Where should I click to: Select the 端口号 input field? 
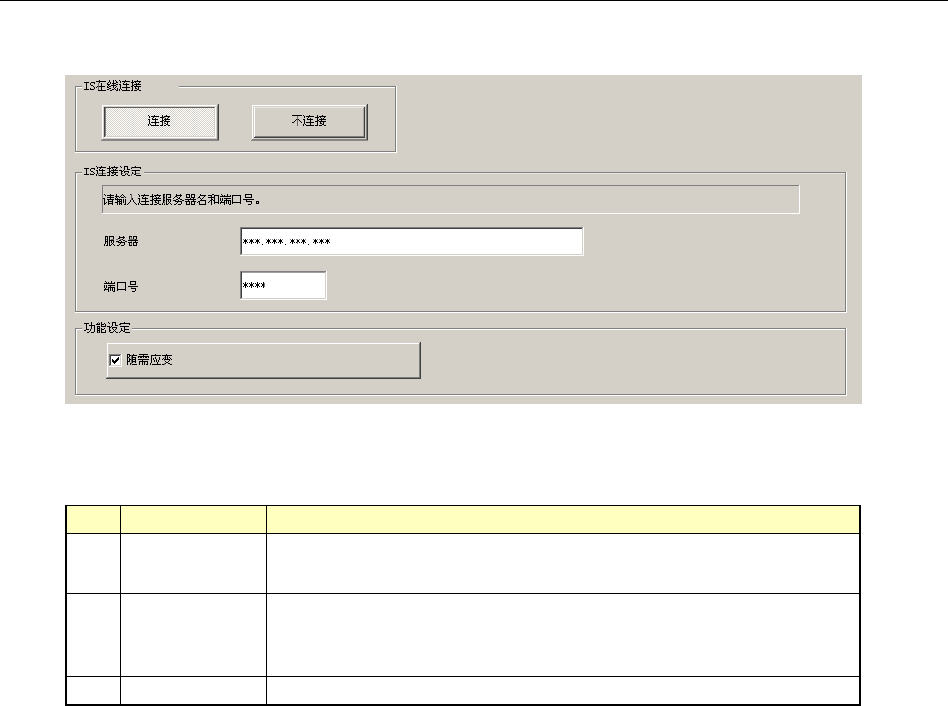(283, 285)
